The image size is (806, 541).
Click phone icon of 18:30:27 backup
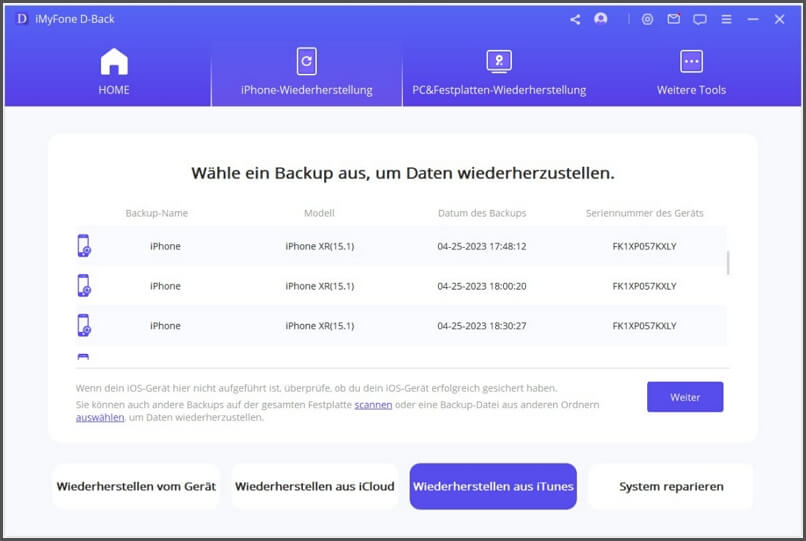click(84, 325)
